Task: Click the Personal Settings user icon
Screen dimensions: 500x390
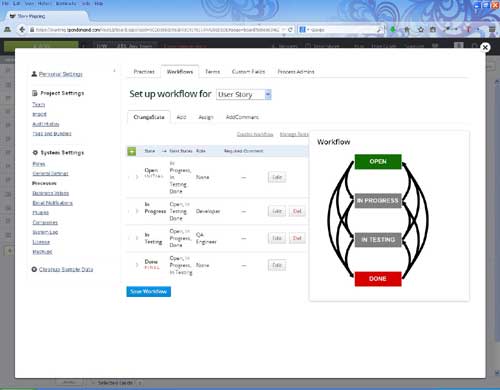Action: [34, 74]
